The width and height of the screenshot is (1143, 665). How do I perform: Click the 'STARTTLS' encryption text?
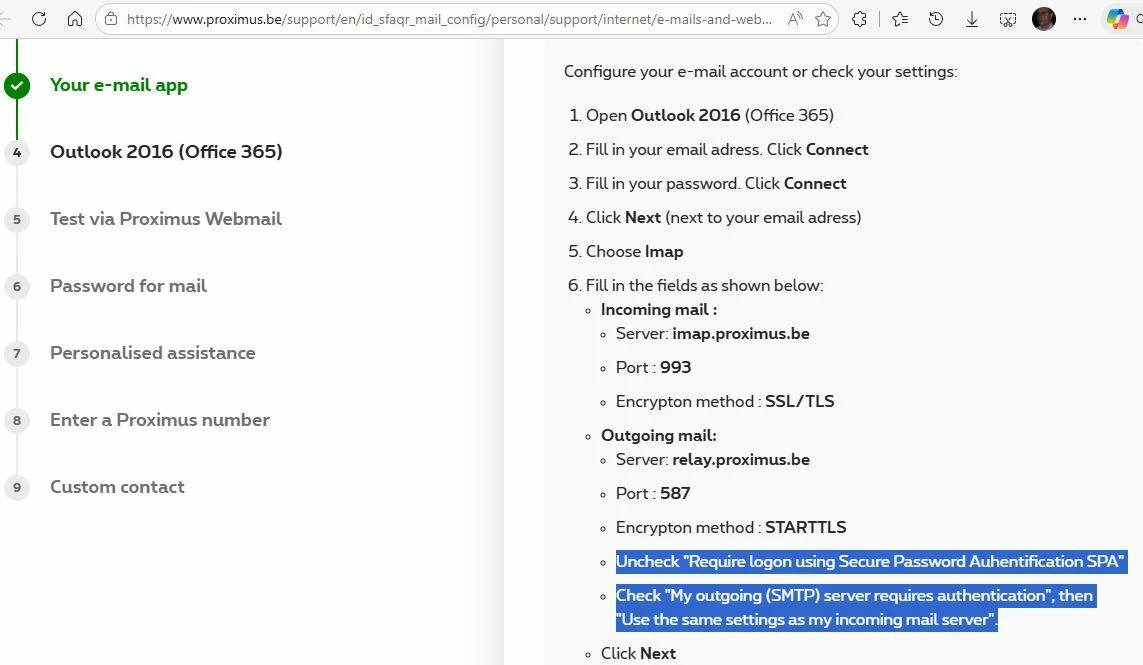pyautogui.click(x=805, y=528)
